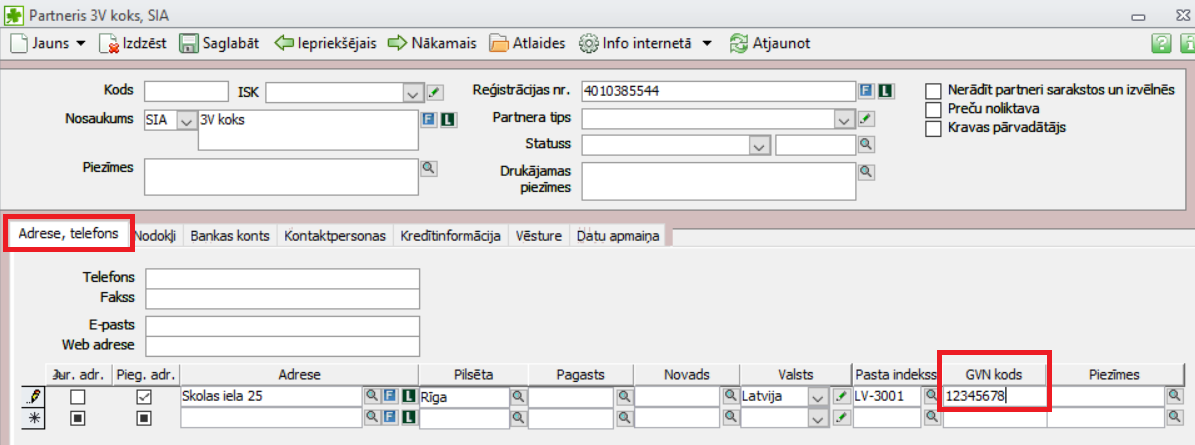Click the Adrese column header
Screen dimensions: 1195x445
click(x=299, y=374)
